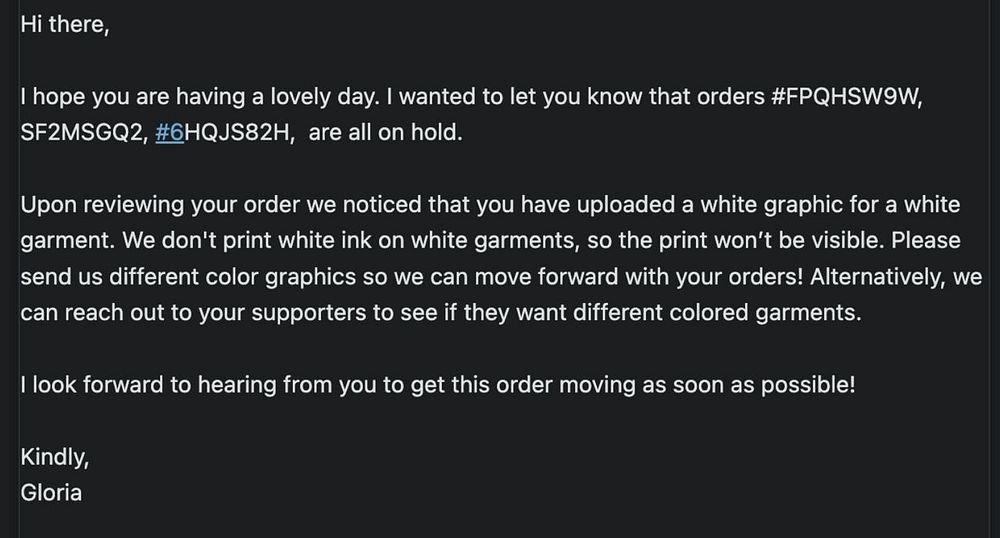1000x538 pixels.
Task: Click order number SF2MSGQ2
Action: click(84, 133)
